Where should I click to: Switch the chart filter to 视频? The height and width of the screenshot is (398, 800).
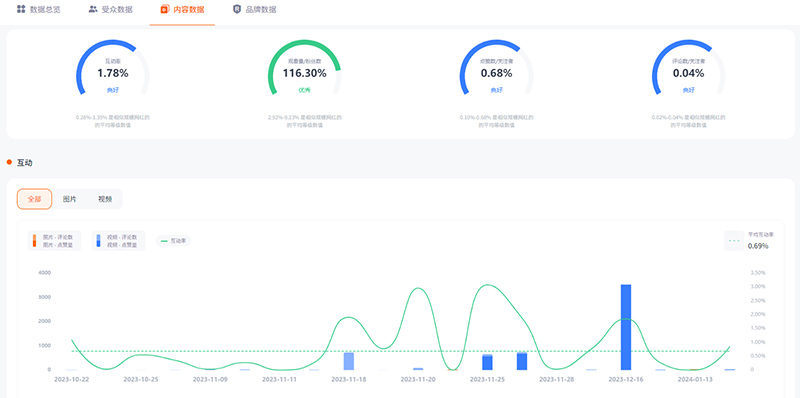pyautogui.click(x=105, y=199)
